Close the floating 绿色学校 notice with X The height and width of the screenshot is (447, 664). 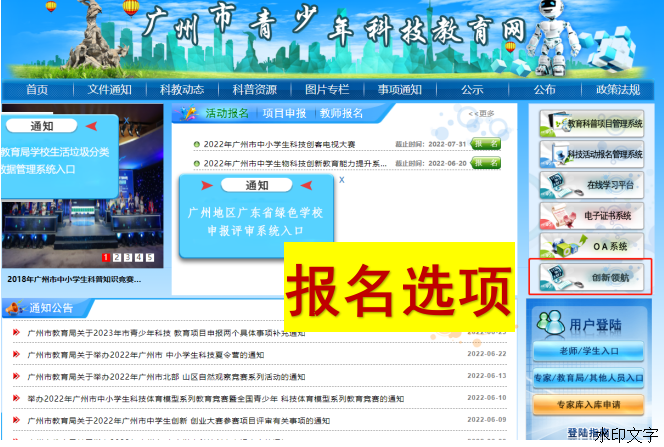(341, 181)
